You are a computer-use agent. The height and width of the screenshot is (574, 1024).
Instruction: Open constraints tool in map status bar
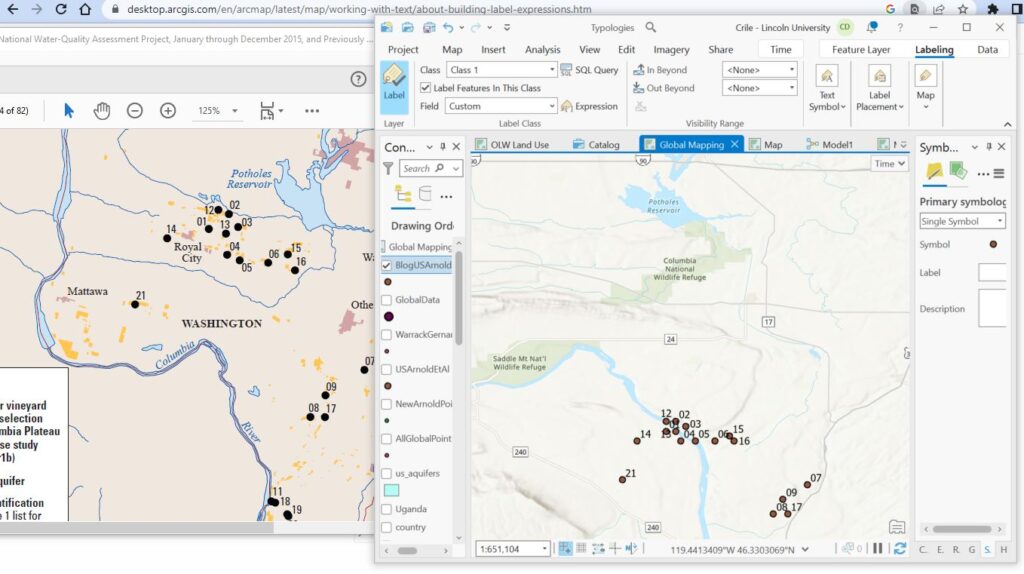tap(598, 549)
